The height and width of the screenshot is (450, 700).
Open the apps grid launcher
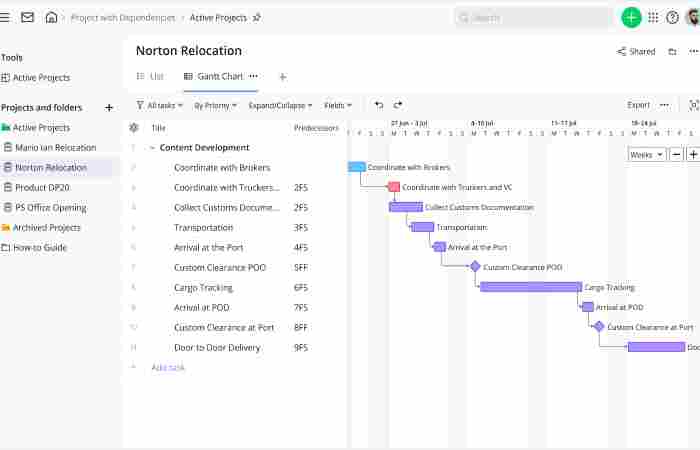click(x=653, y=17)
